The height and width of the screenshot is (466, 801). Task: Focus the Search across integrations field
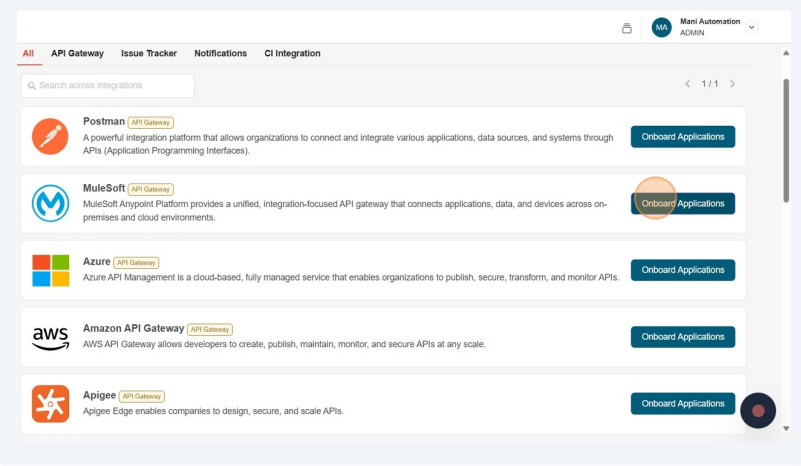click(108, 86)
